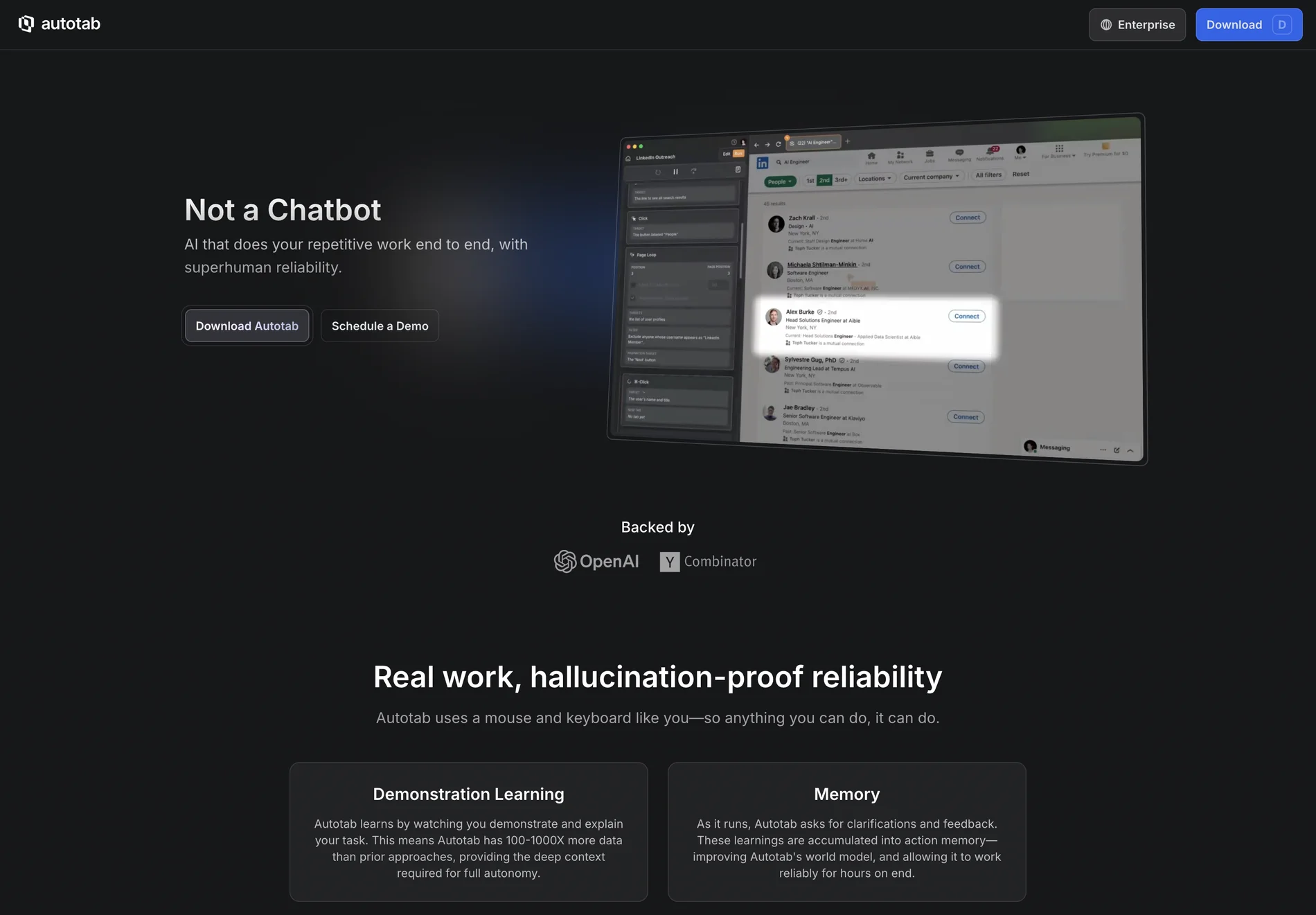1316x915 pixels.
Task: Click the autotab logo in the header
Action: 60,24
